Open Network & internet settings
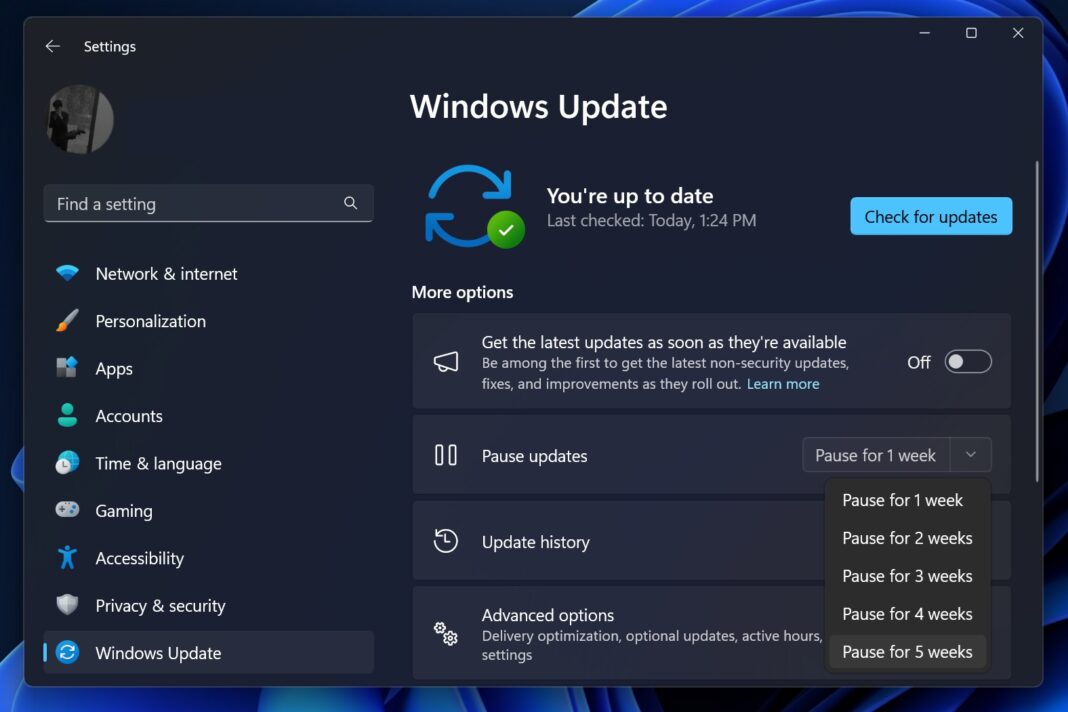1068x712 pixels. [208, 274]
